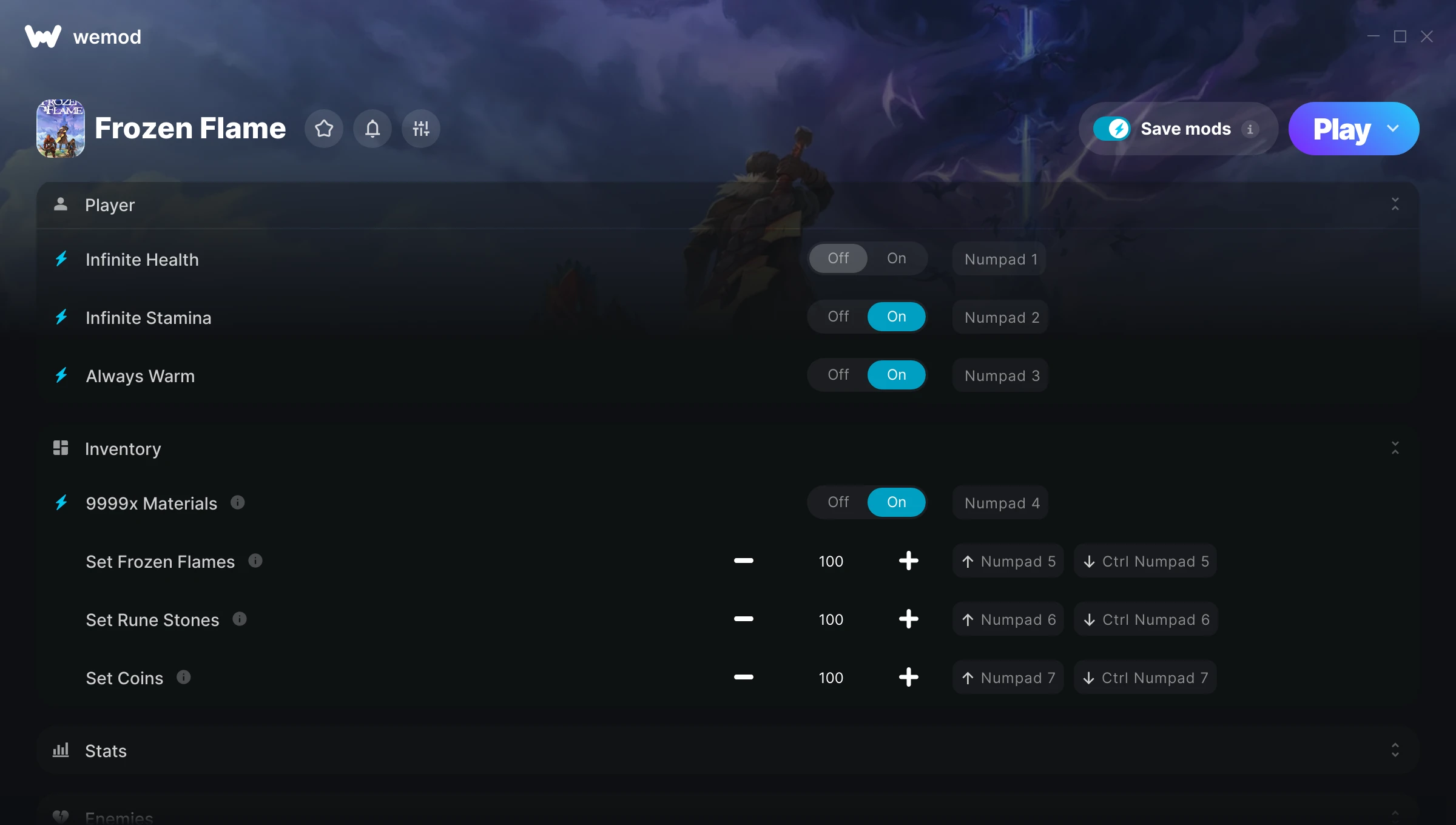This screenshot has height=825, width=1456.
Task: Open the mod settings sliders icon
Action: [x=421, y=129]
